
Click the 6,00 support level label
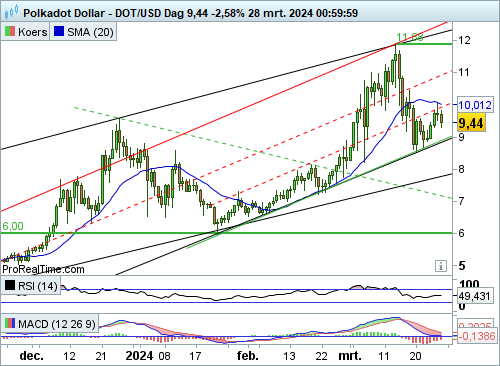click(x=13, y=226)
